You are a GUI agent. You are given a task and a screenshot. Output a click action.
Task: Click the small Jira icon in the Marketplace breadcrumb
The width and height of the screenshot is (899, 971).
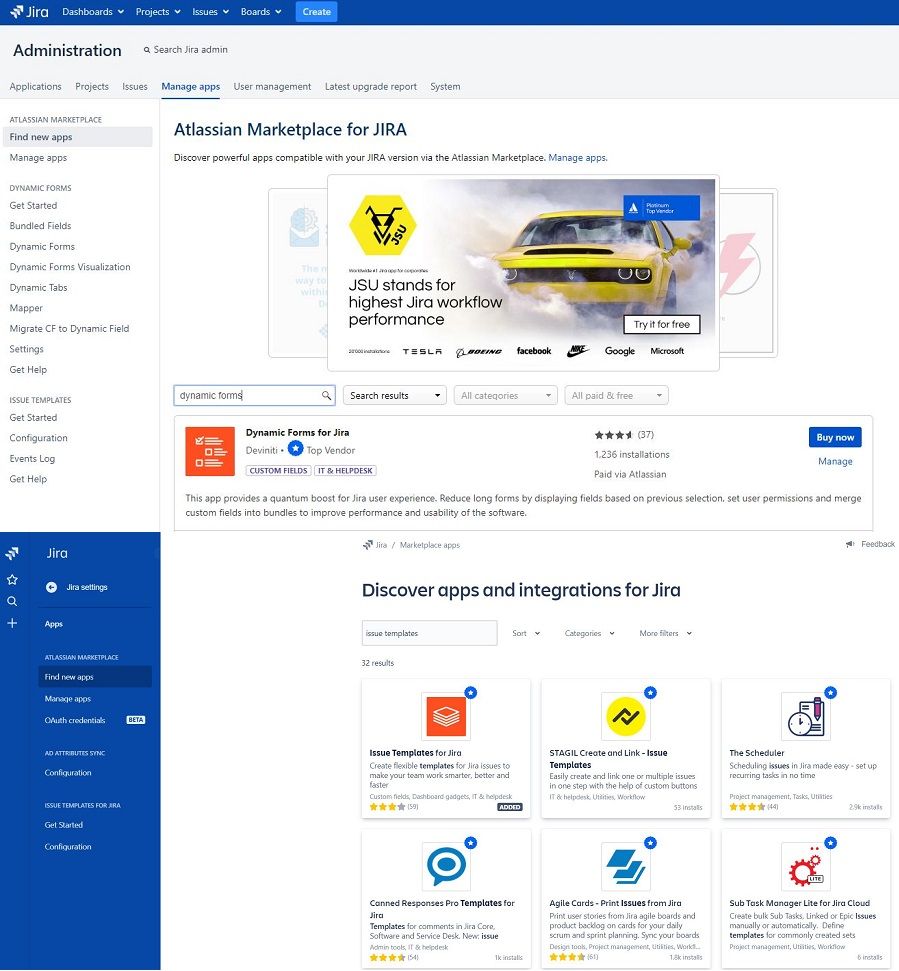(x=368, y=545)
